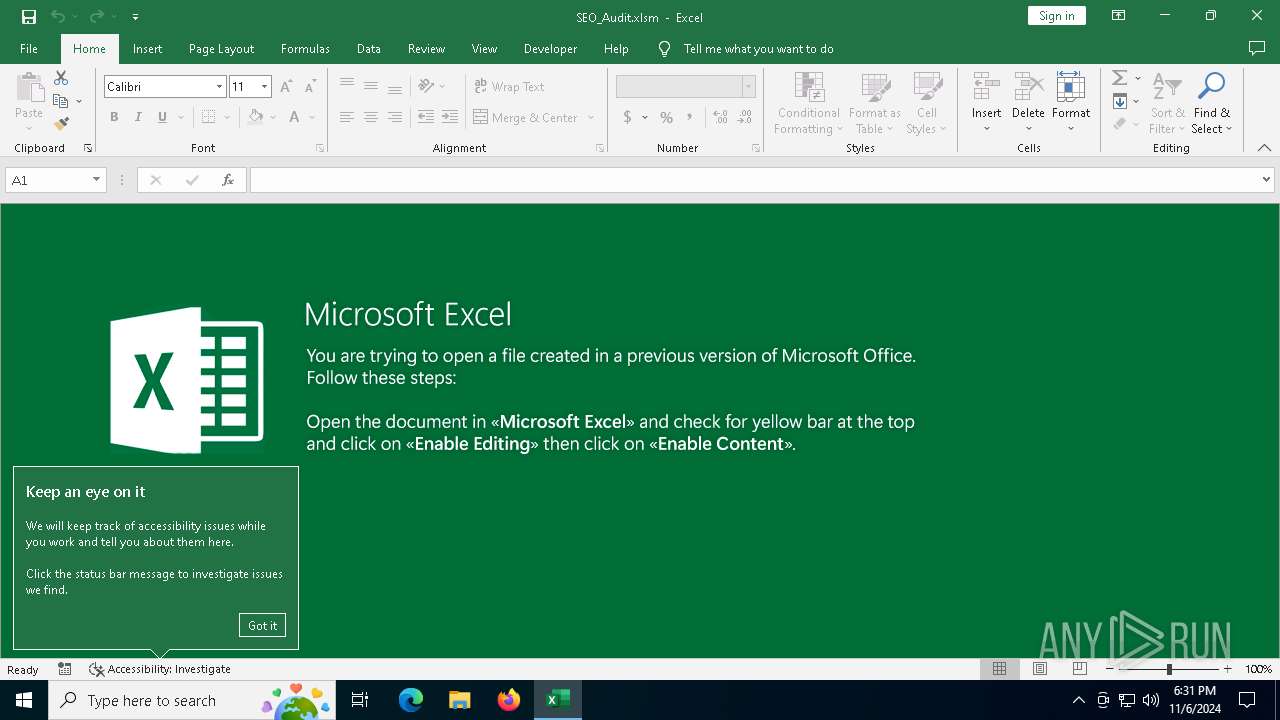This screenshot has height=720, width=1280.
Task: Switch to Insert tab
Action: coord(147,49)
